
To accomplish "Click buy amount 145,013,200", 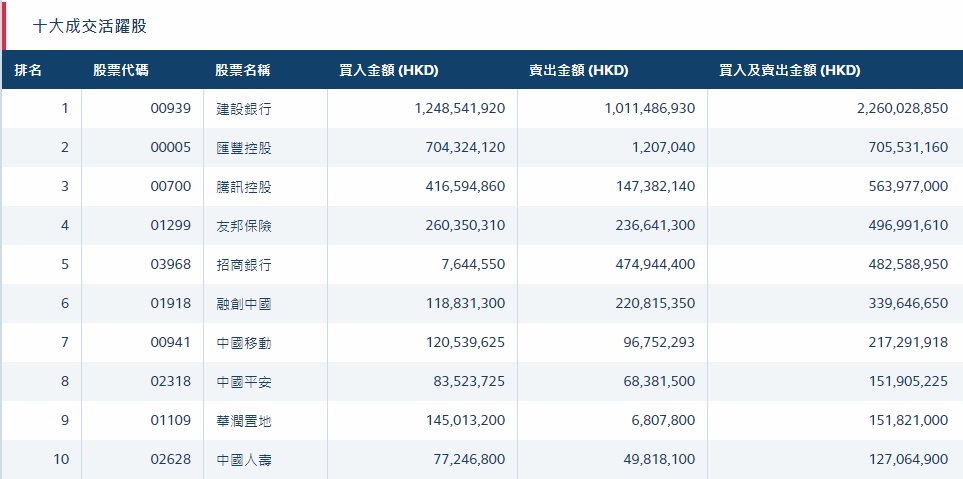I will [x=466, y=420].
